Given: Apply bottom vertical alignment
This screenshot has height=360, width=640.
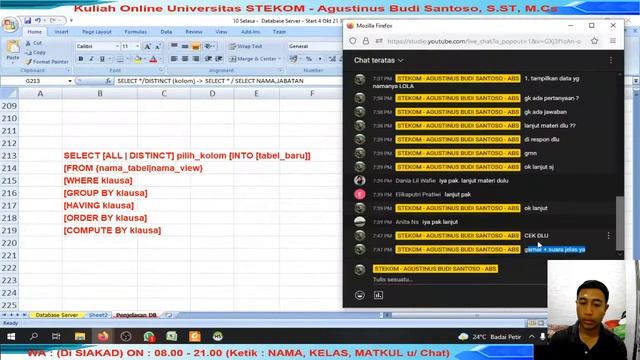Looking at the screenshot, I should [x=196, y=47].
